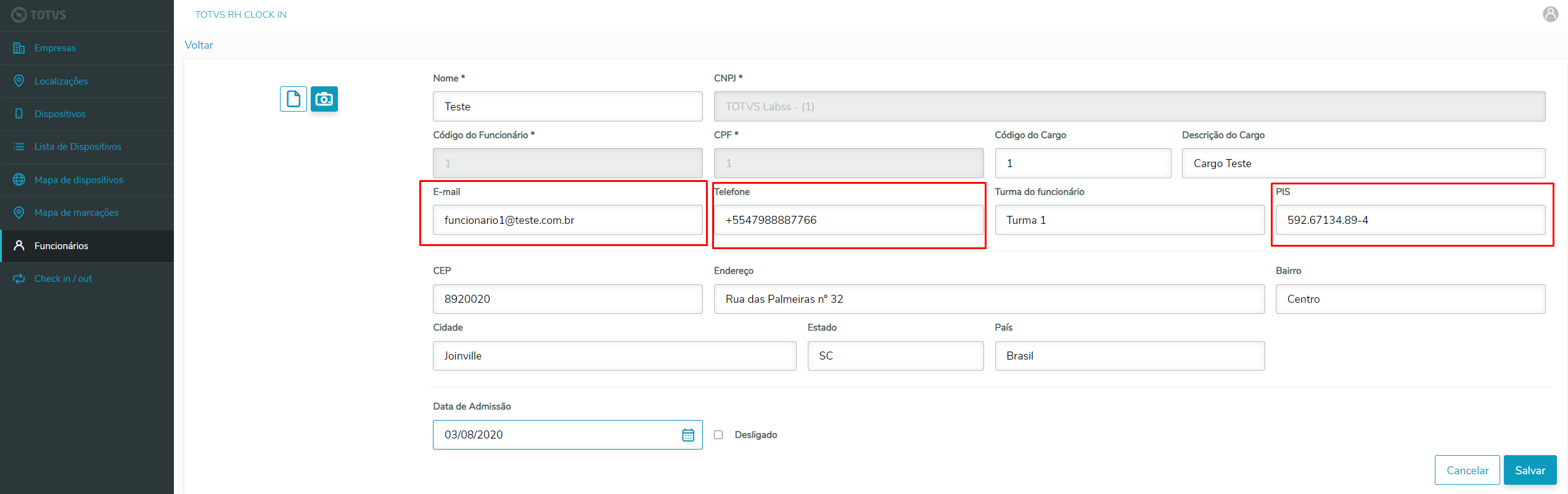1568x494 pixels.
Task: Click the document file upload icon
Action: (293, 99)
